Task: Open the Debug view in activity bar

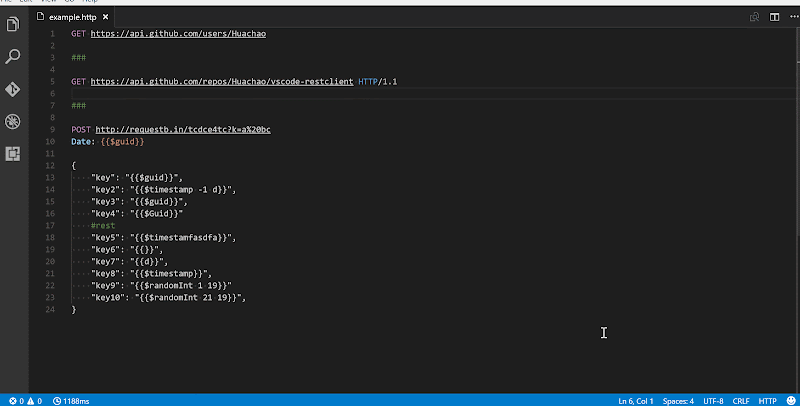Action: (x=13, y=121)
